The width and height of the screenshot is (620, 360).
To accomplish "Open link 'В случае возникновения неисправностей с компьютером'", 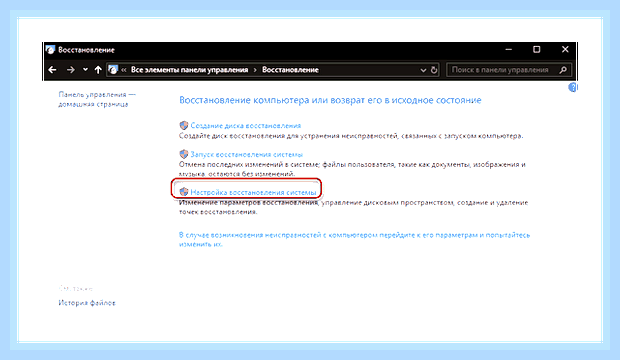I will tap(354, 239).
